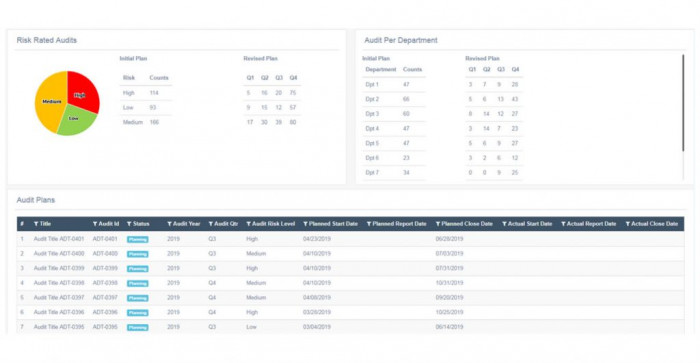Click the Medium risk row in Initial Plan
The height and width of the screenshot is (363, 700).
[146, 122]
